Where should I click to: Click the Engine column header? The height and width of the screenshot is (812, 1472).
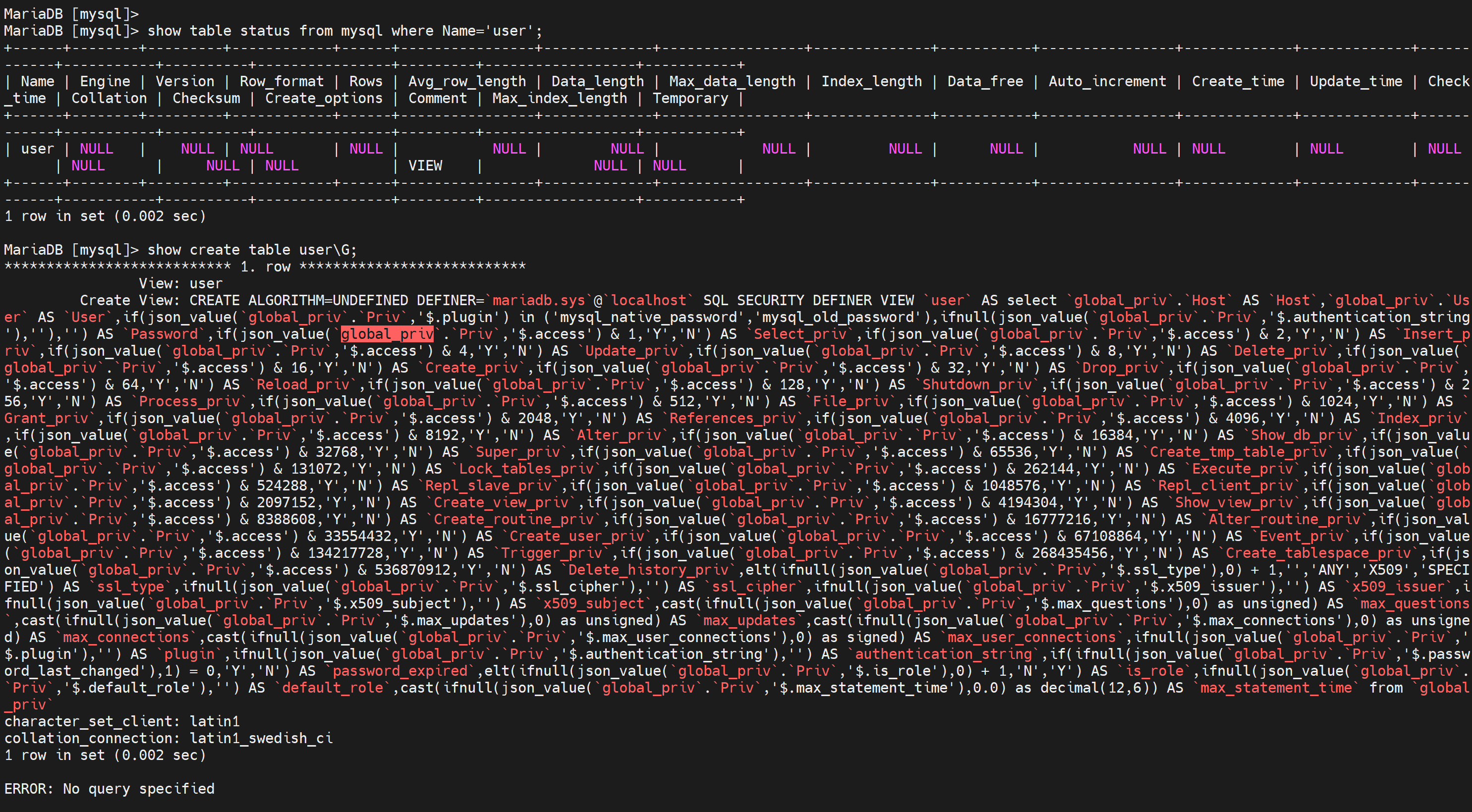pyautogui.click(x=105, y=82)
